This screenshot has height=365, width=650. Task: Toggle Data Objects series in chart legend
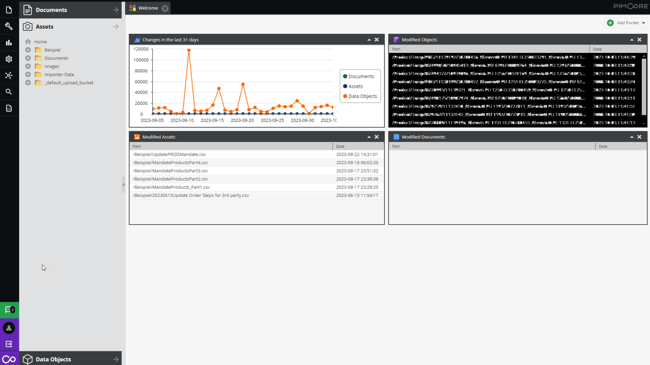click(360, 96)
